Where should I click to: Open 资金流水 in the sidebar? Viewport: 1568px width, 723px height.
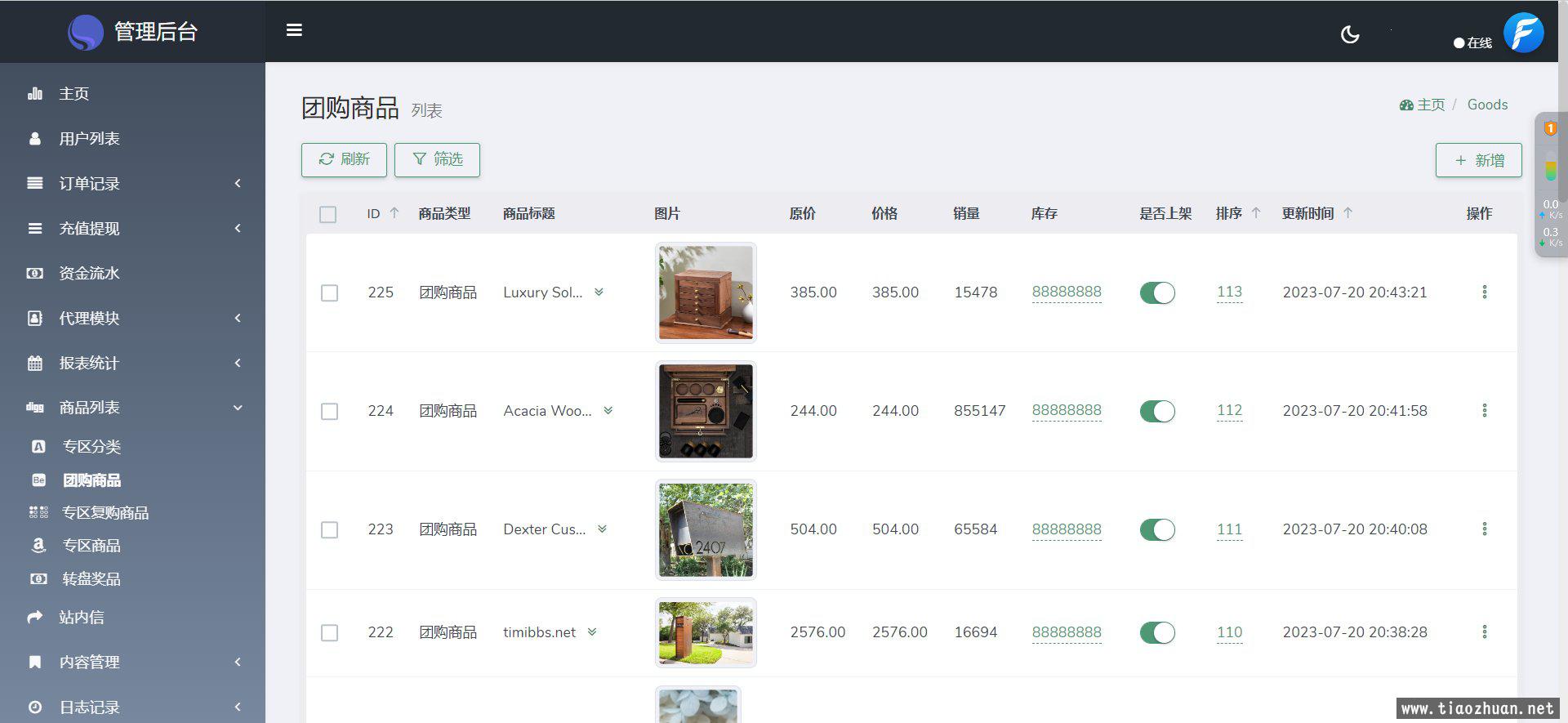132,274
